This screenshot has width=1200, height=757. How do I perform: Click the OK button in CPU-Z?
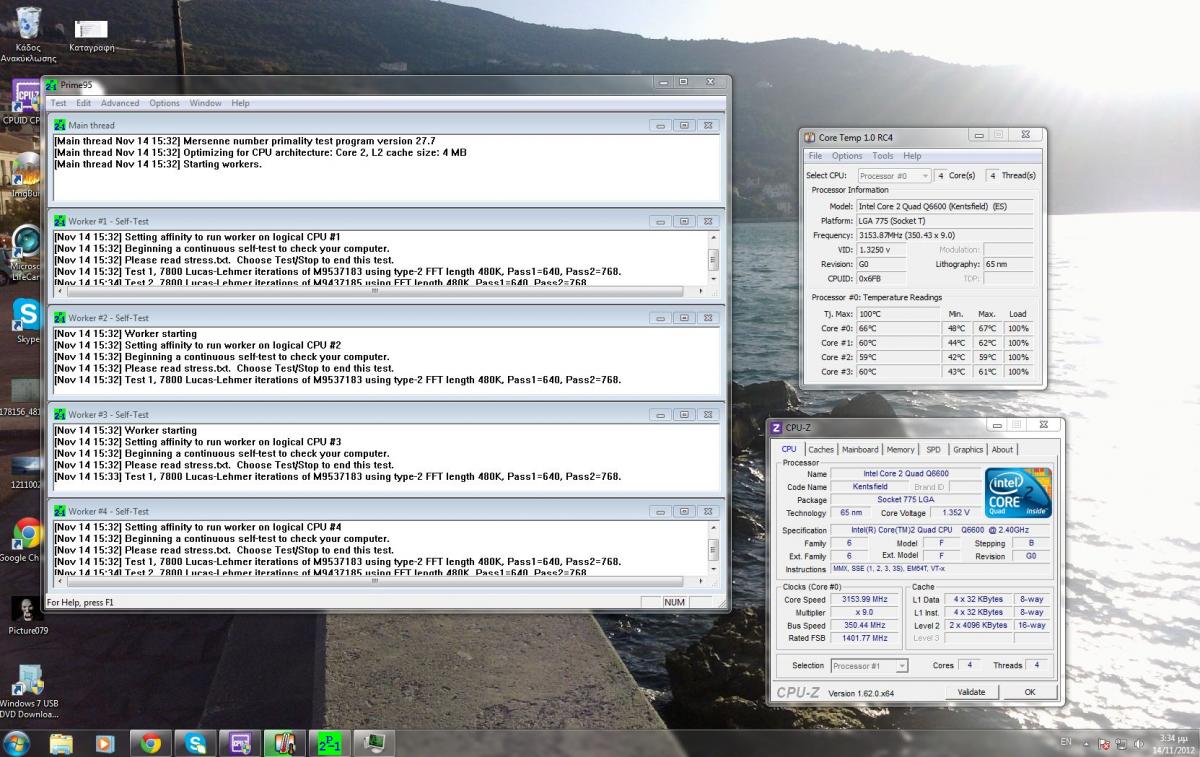(1030, 692)
